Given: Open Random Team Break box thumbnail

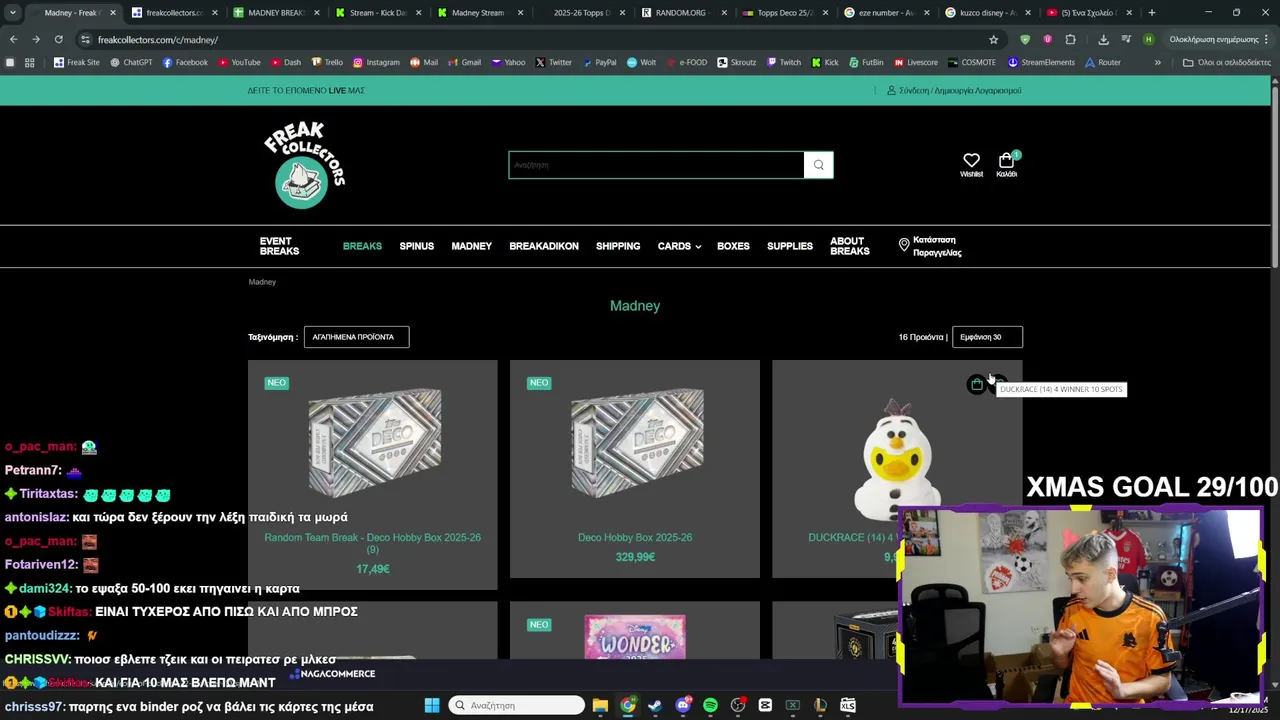Looking at the screenshot, I should (374, 443).
